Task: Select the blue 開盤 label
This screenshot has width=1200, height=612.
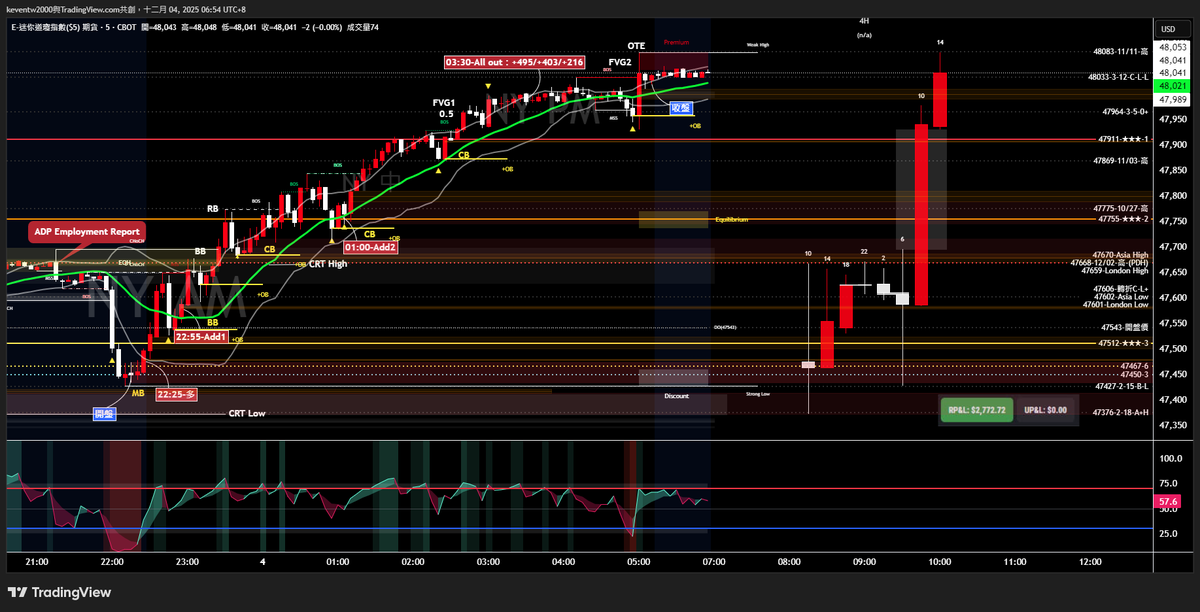Action: point(105,413)
